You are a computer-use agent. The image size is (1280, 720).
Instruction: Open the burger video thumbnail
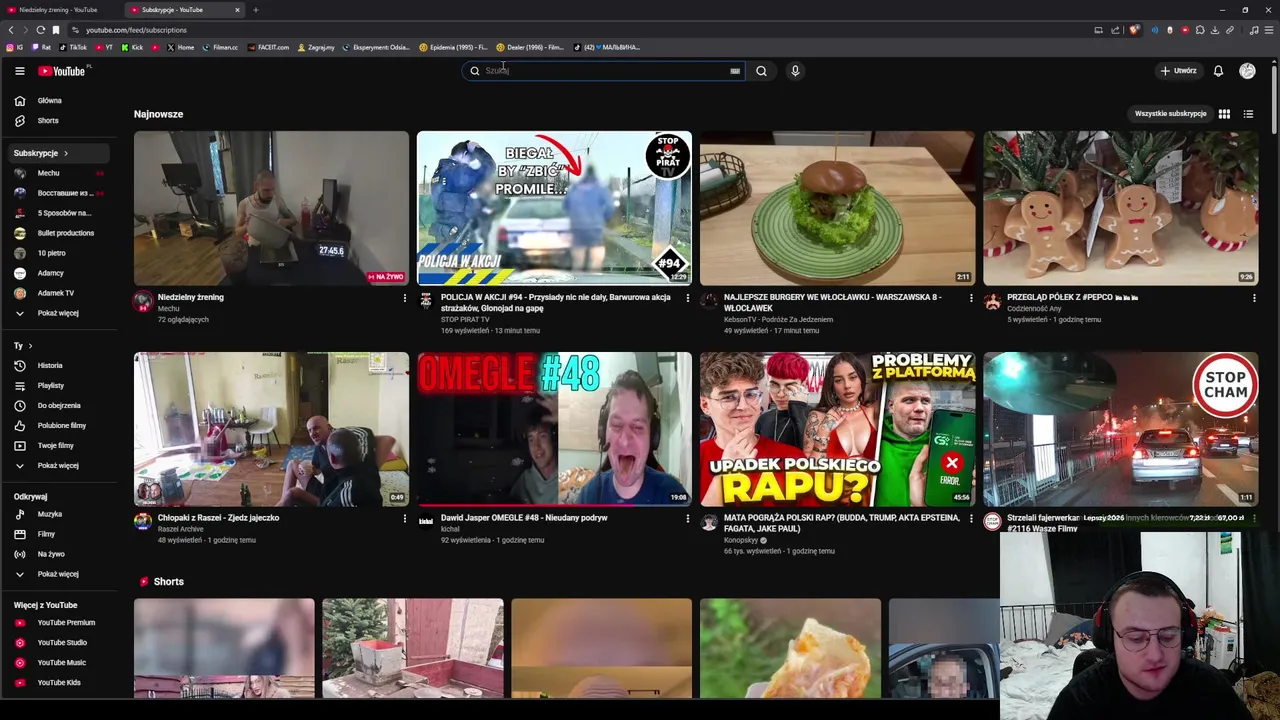837,208
